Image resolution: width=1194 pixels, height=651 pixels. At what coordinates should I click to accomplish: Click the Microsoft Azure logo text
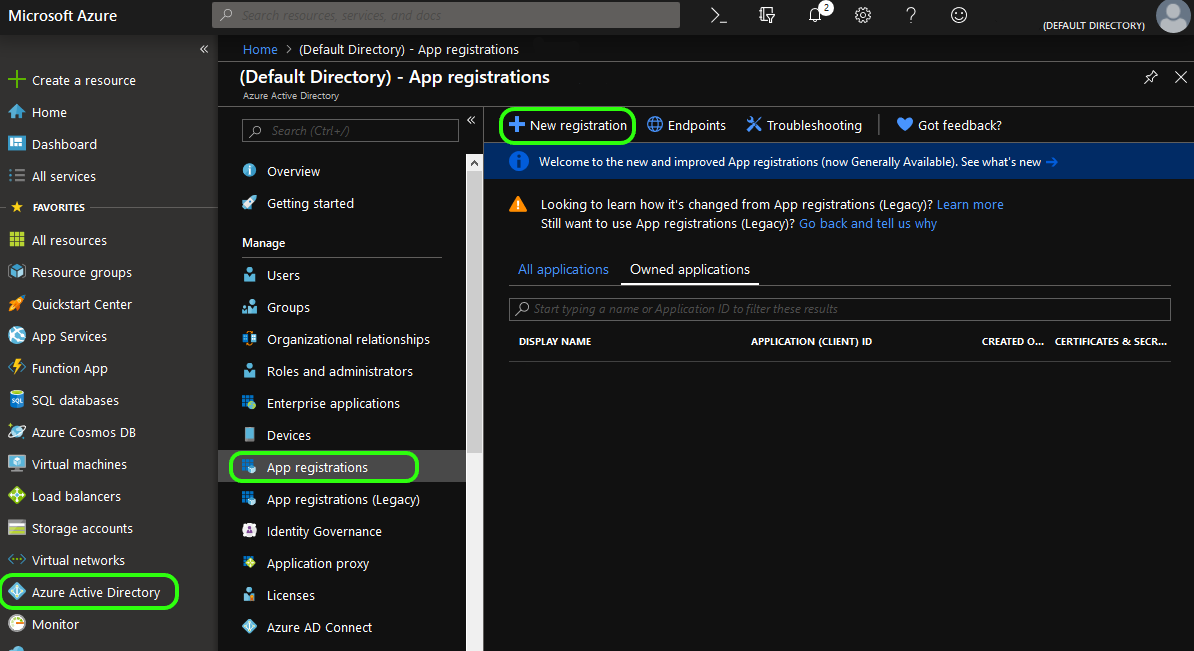click(x=62, y=15)
